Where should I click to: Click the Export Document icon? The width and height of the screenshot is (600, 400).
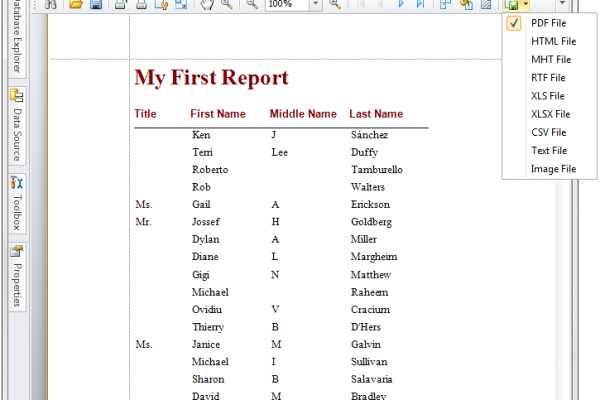click(512, 5)
